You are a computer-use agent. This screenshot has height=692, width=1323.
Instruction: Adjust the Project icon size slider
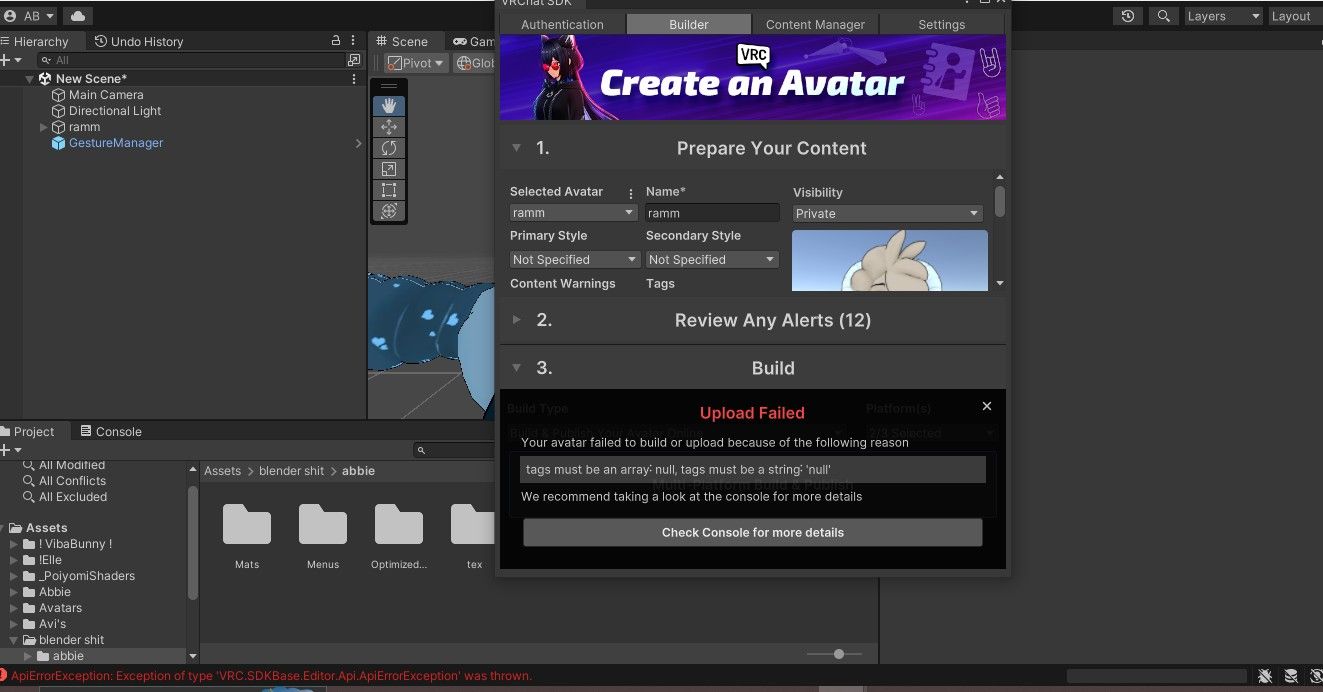839,654
